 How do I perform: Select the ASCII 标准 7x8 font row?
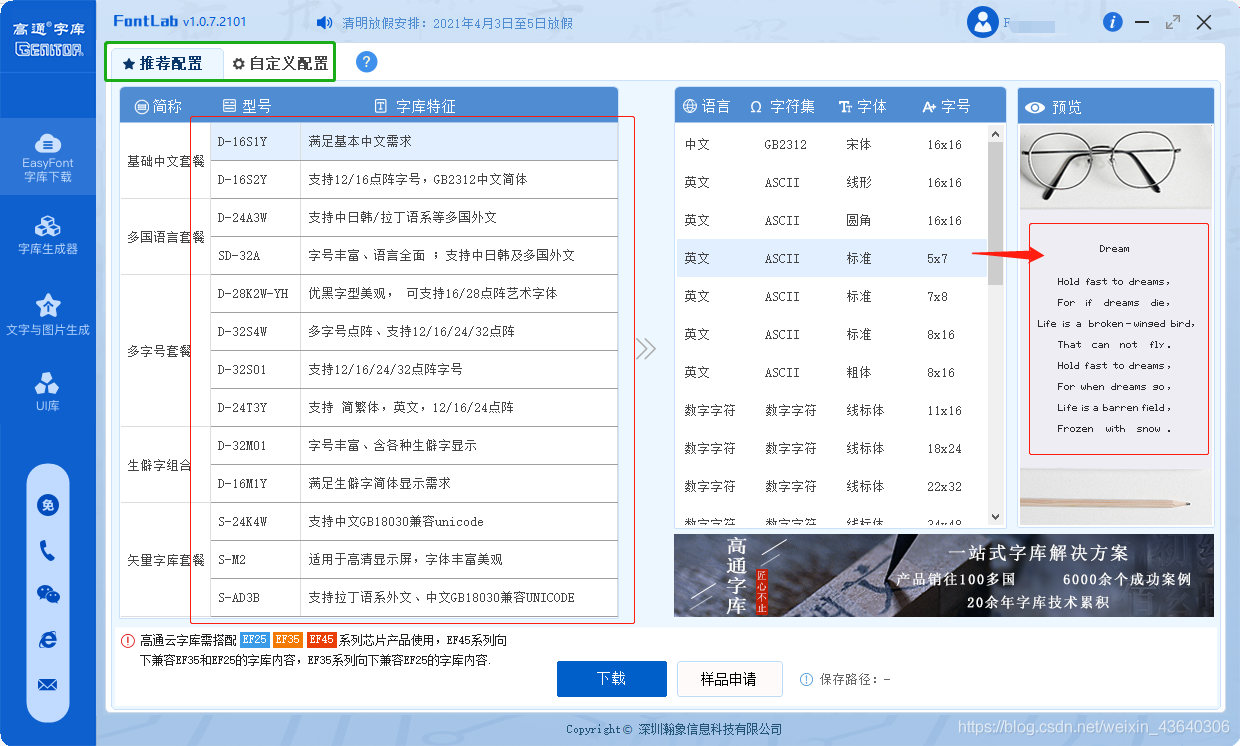point(832,297)
